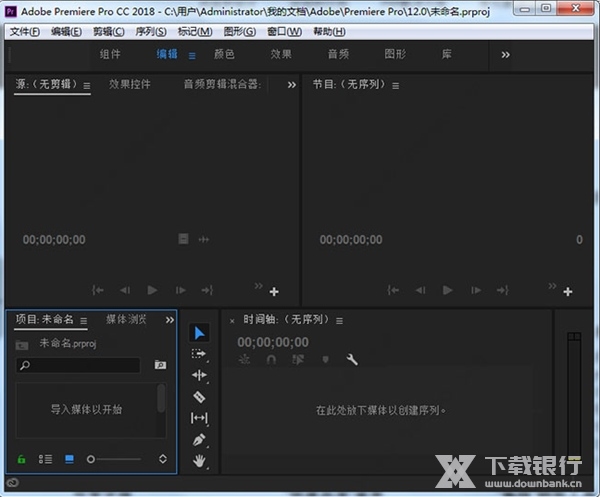Open 节目:(无序列) panel menu
Screen dimensions: 600x497
click(396, 86)
